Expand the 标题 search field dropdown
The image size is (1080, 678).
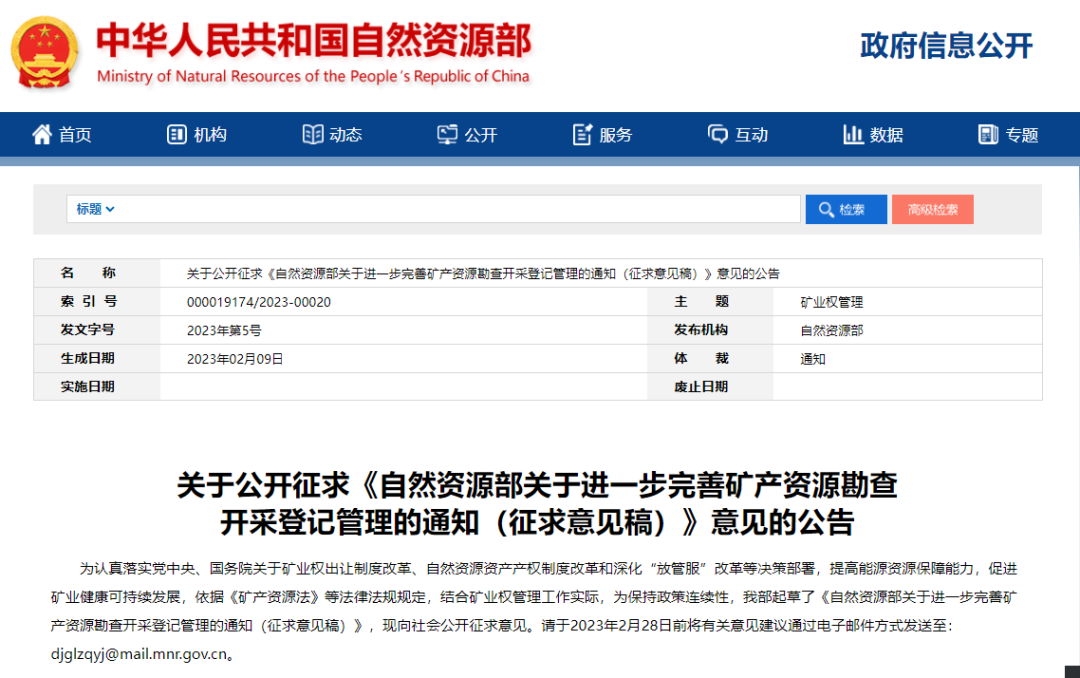96,209
